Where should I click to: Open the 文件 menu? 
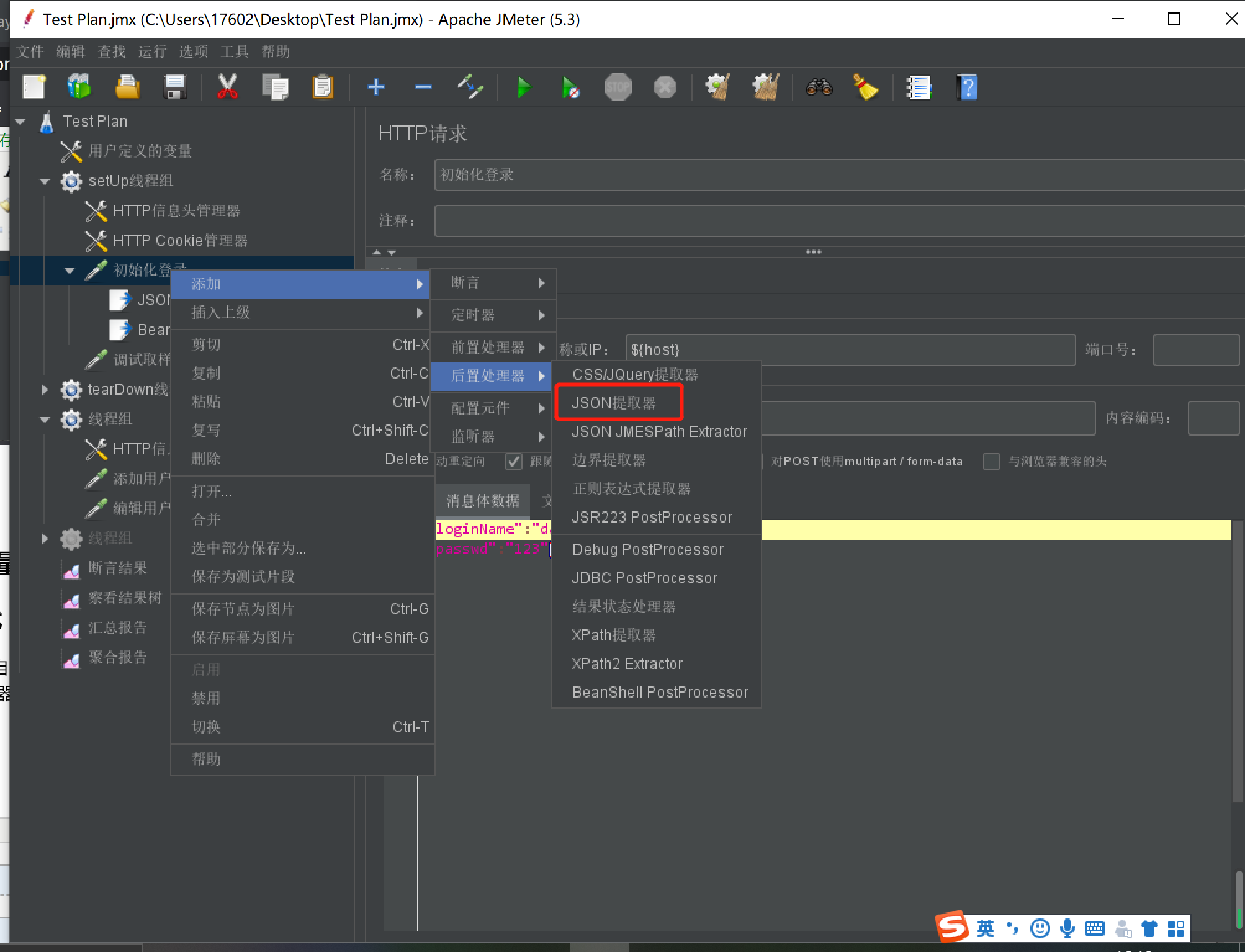pyautogui.click(x=30, y=52)
